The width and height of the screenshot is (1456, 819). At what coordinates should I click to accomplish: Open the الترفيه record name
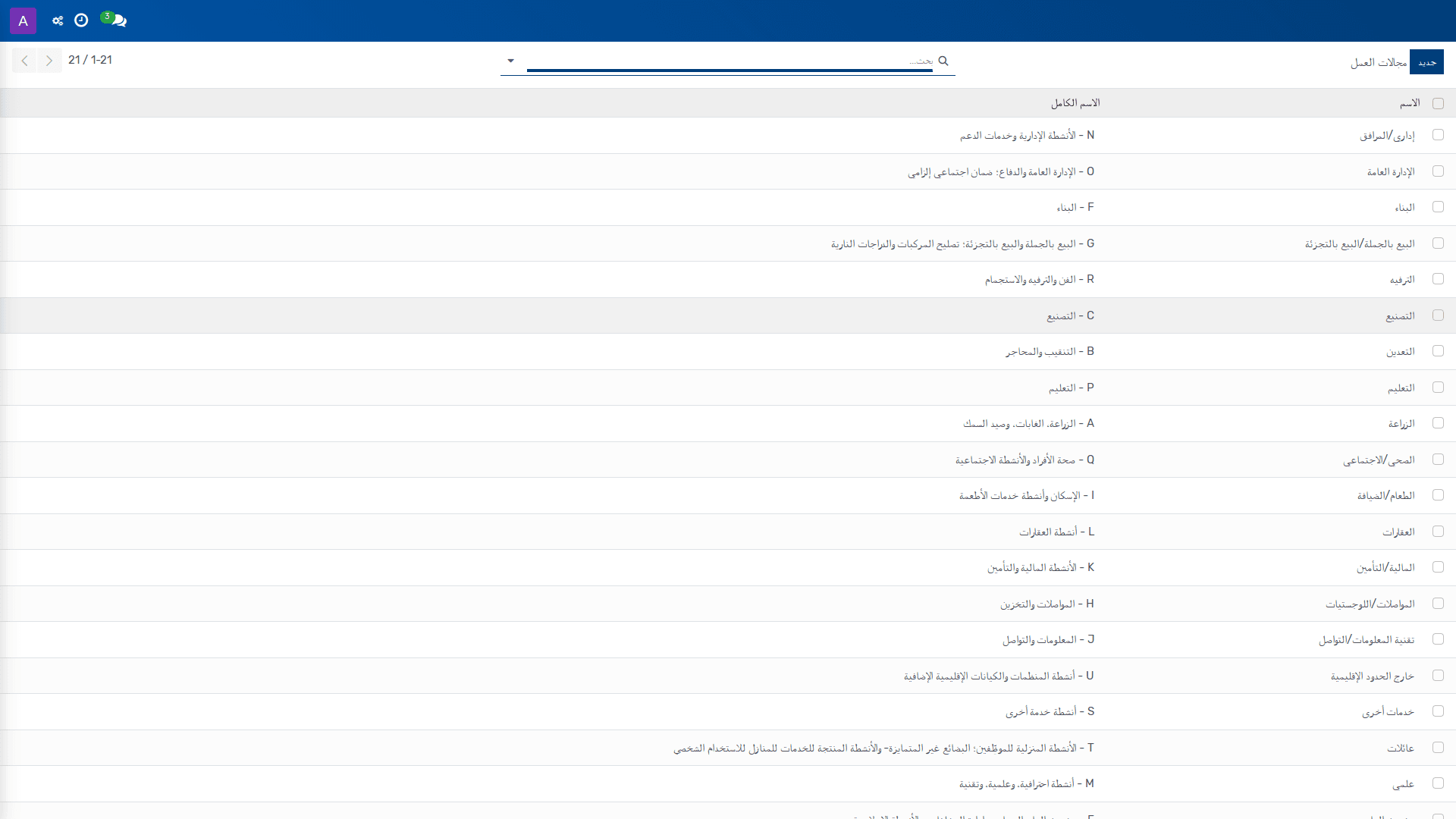click(x=1402, y=280)
